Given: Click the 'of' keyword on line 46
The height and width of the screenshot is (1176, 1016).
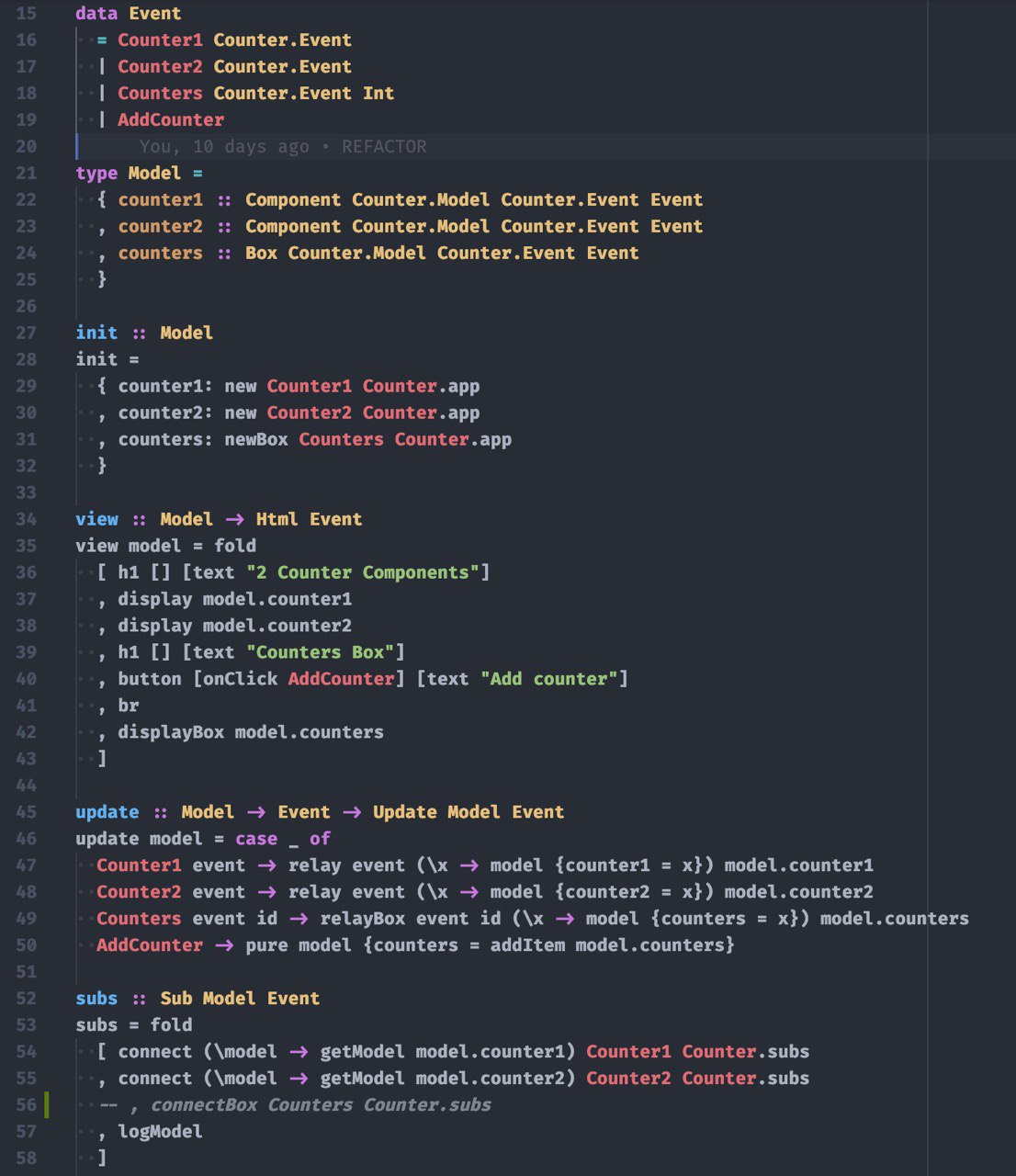Looking at the screenshot, I should (320, 840).
